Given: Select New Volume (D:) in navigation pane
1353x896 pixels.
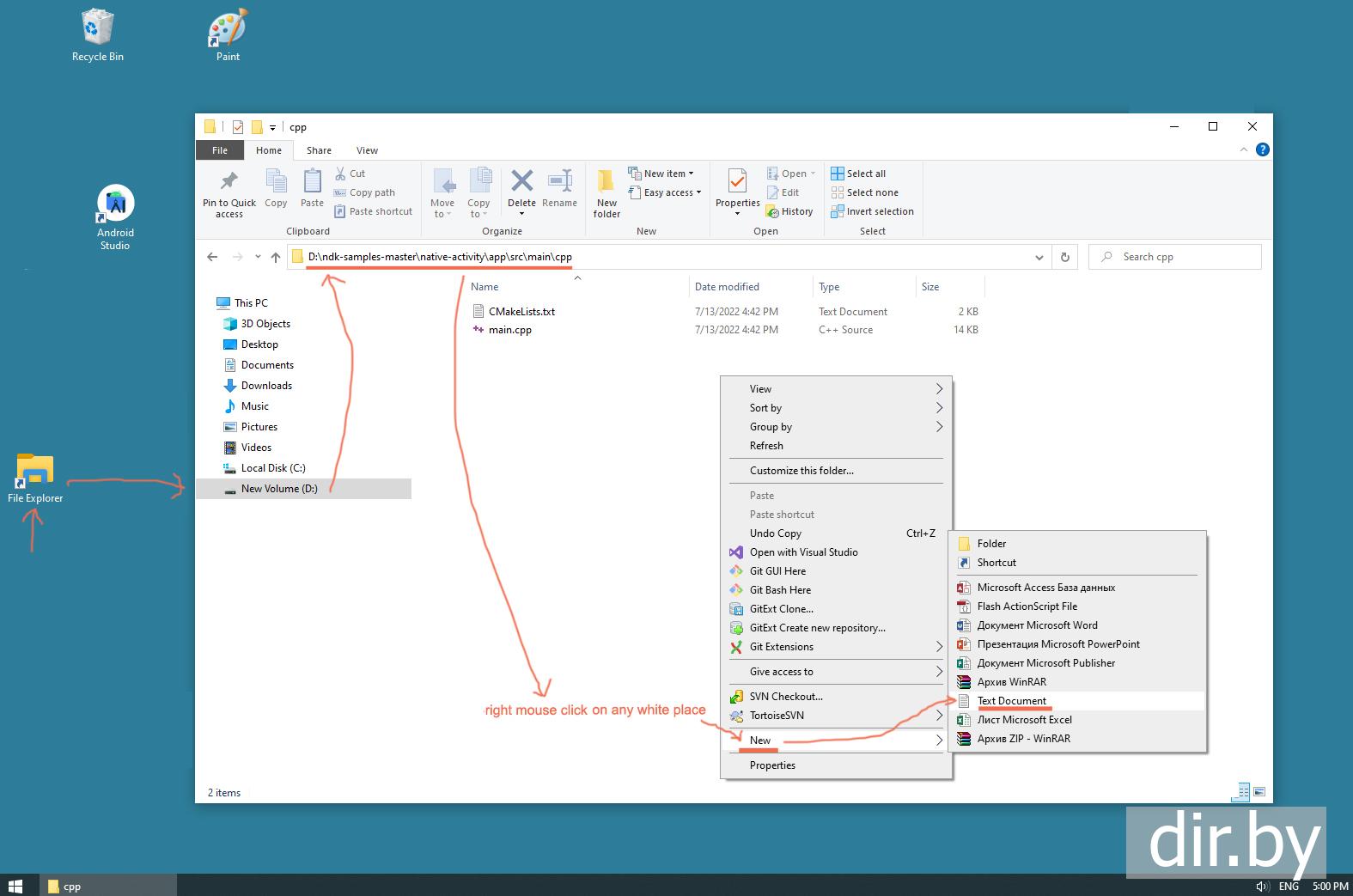Looking at the screenshot, I should coord(278,489).
